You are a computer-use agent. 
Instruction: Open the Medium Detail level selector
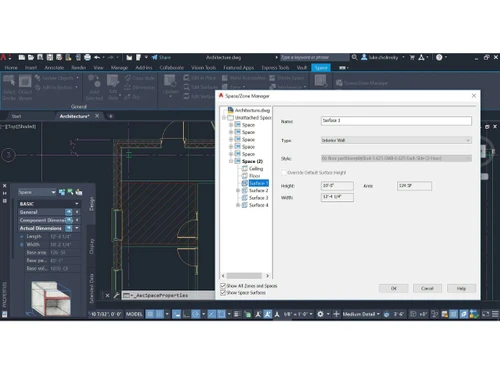(x=361, y=314)
